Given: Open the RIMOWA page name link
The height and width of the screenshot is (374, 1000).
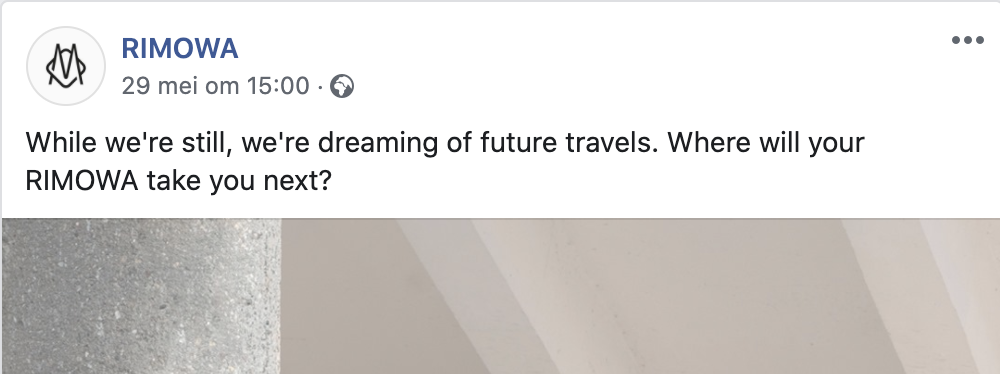Looking at the screenshot, I should 180,49.
